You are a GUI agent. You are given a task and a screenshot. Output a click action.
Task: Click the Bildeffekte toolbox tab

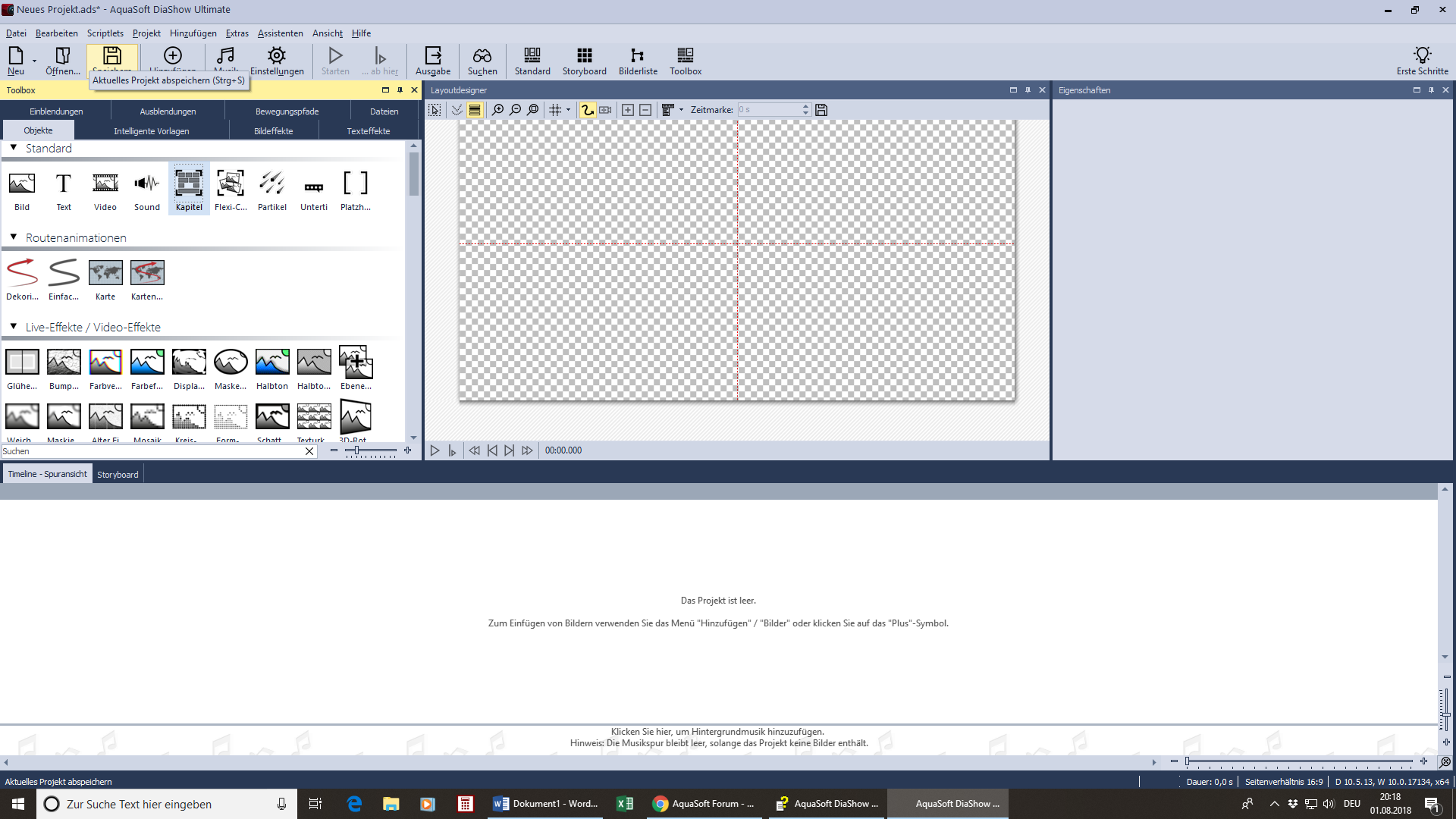point(273,131)
